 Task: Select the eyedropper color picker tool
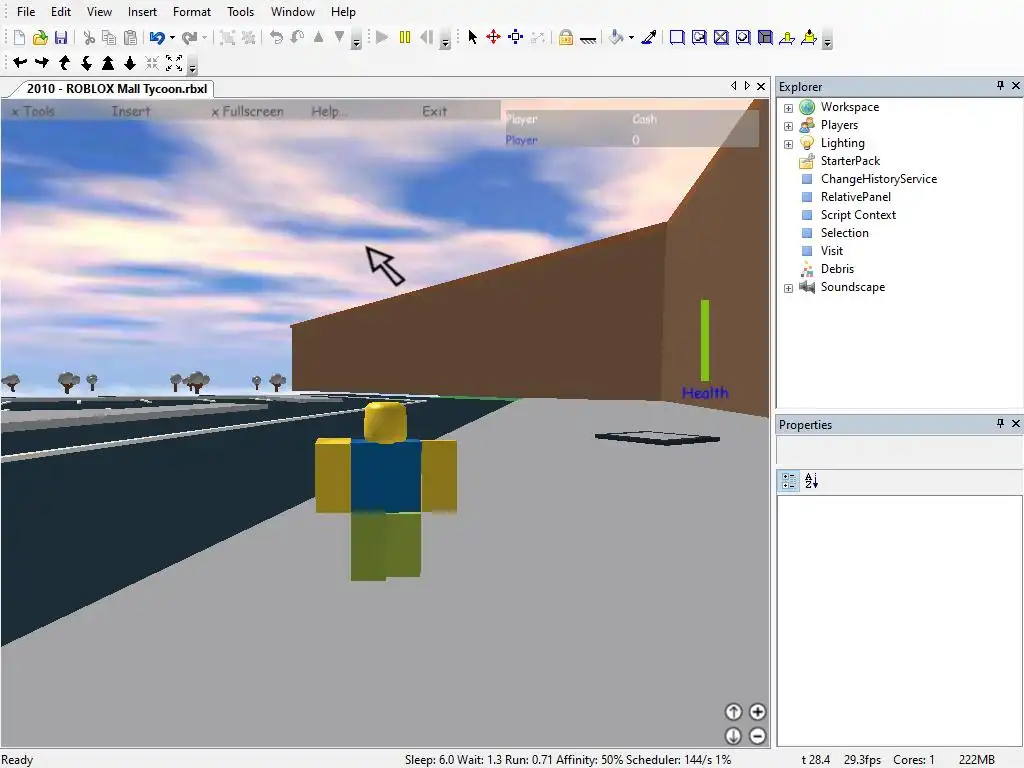tap(648, 37)
